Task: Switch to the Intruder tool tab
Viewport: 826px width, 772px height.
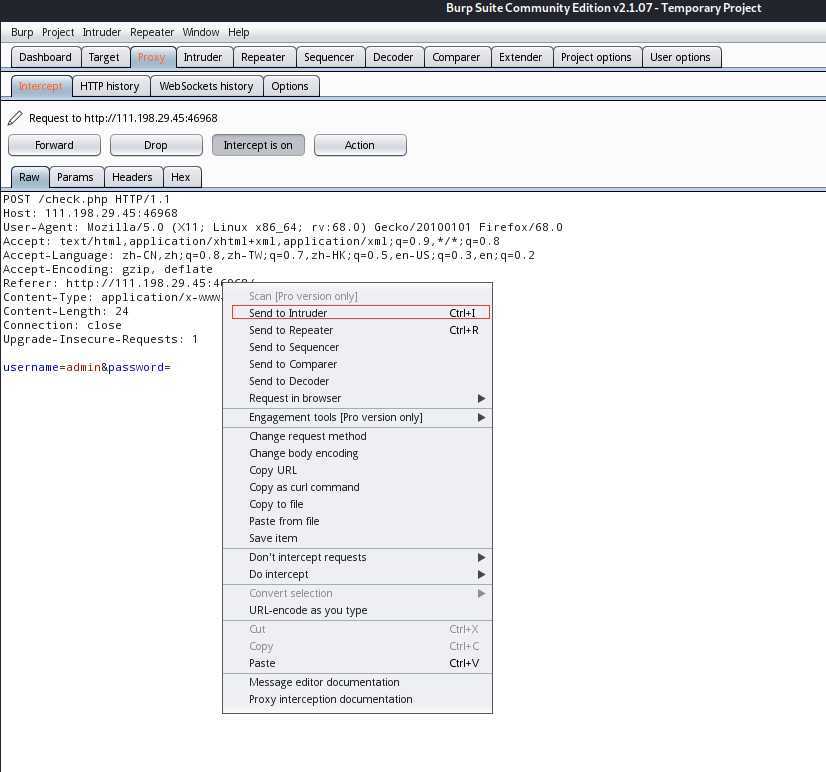Action: point(203,57)
